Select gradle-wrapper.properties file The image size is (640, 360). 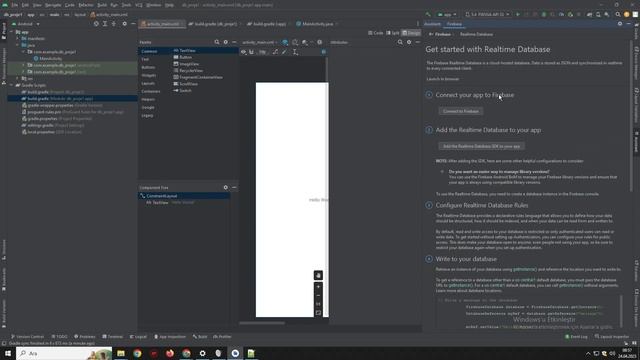(62, 105)
